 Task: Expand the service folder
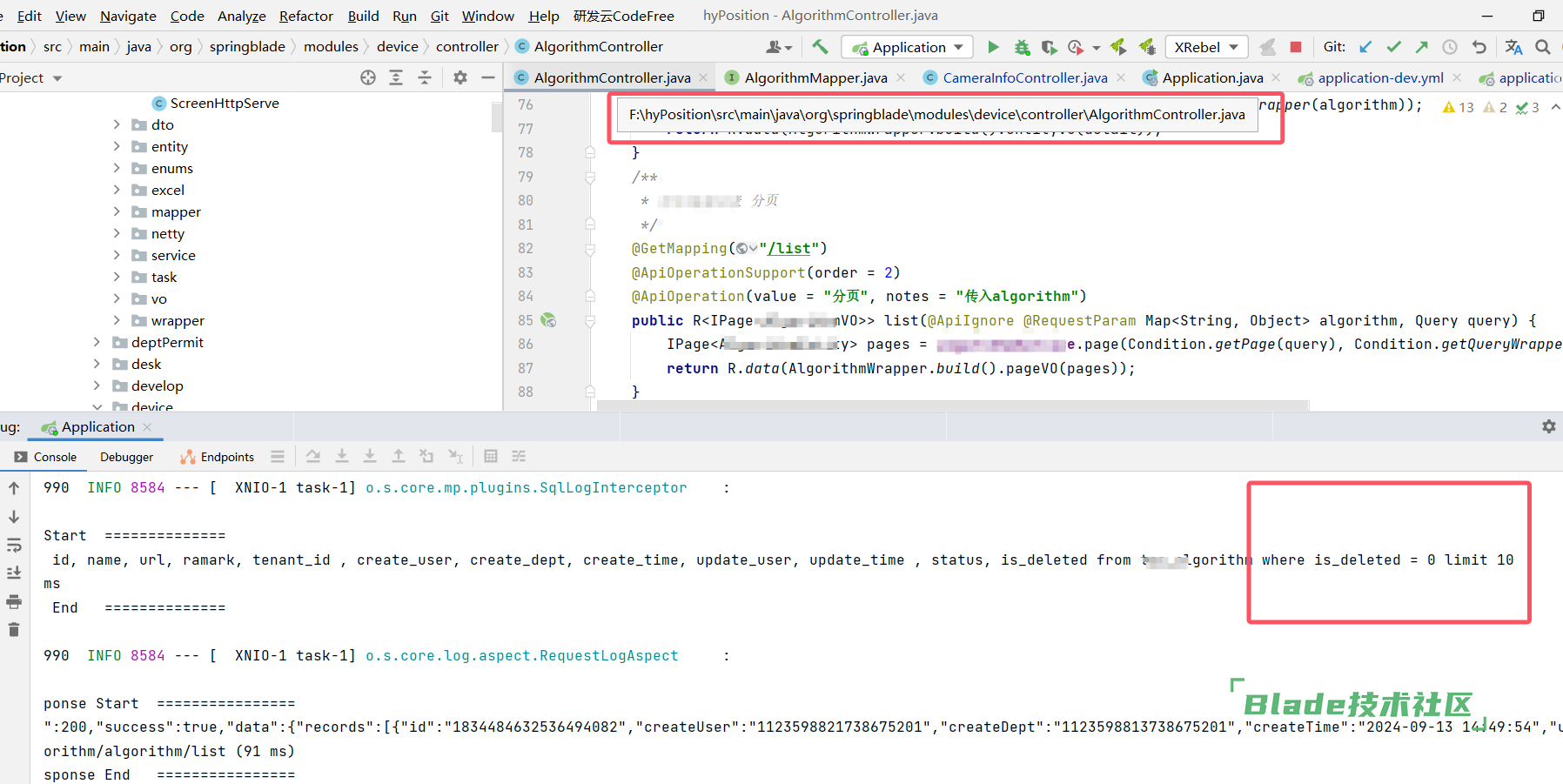pyautogui.click(x=117, y=255)
